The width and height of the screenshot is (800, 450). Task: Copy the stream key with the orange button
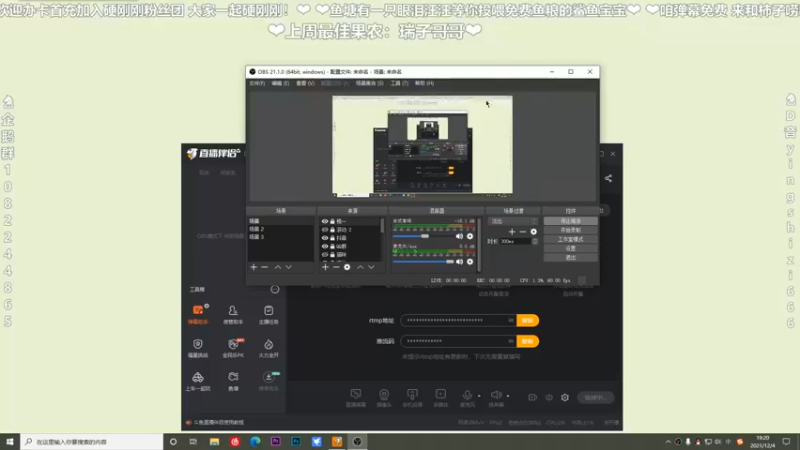point(528,341)
